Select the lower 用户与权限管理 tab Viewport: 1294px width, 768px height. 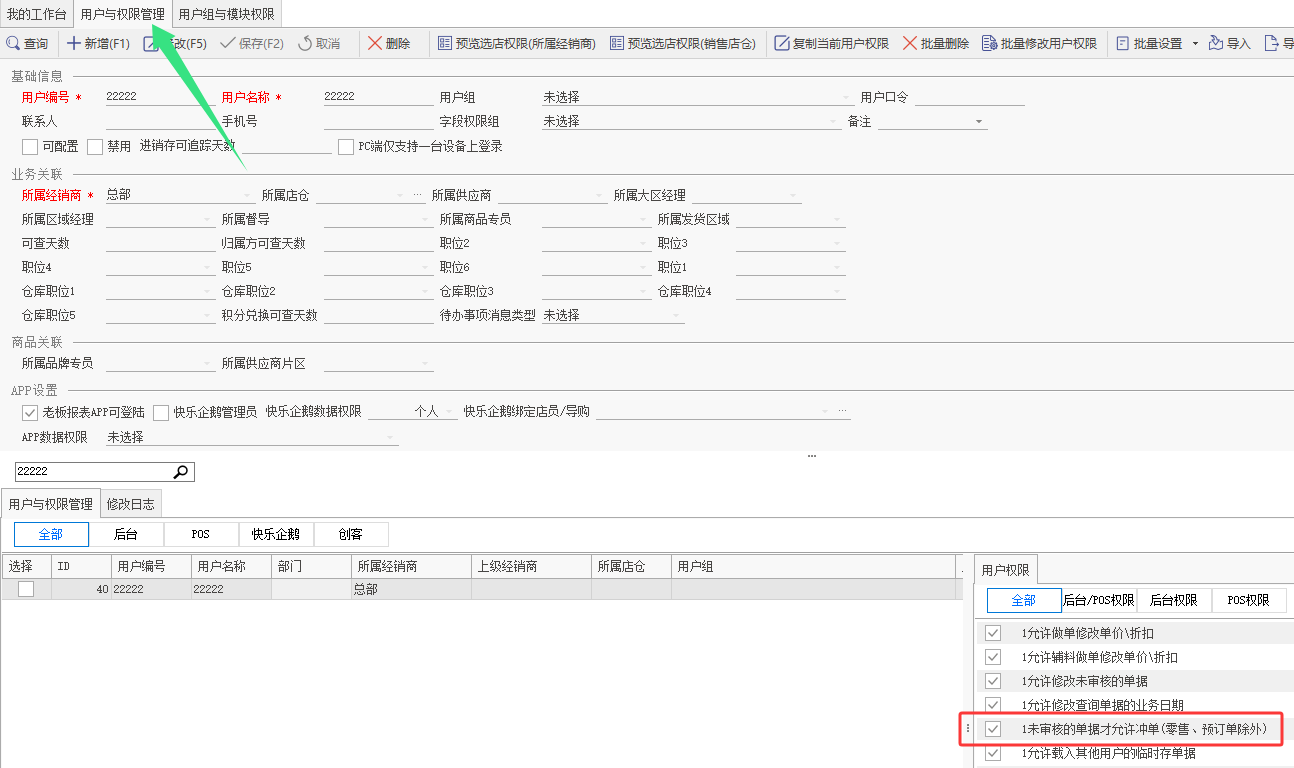(x=50, y=504)
